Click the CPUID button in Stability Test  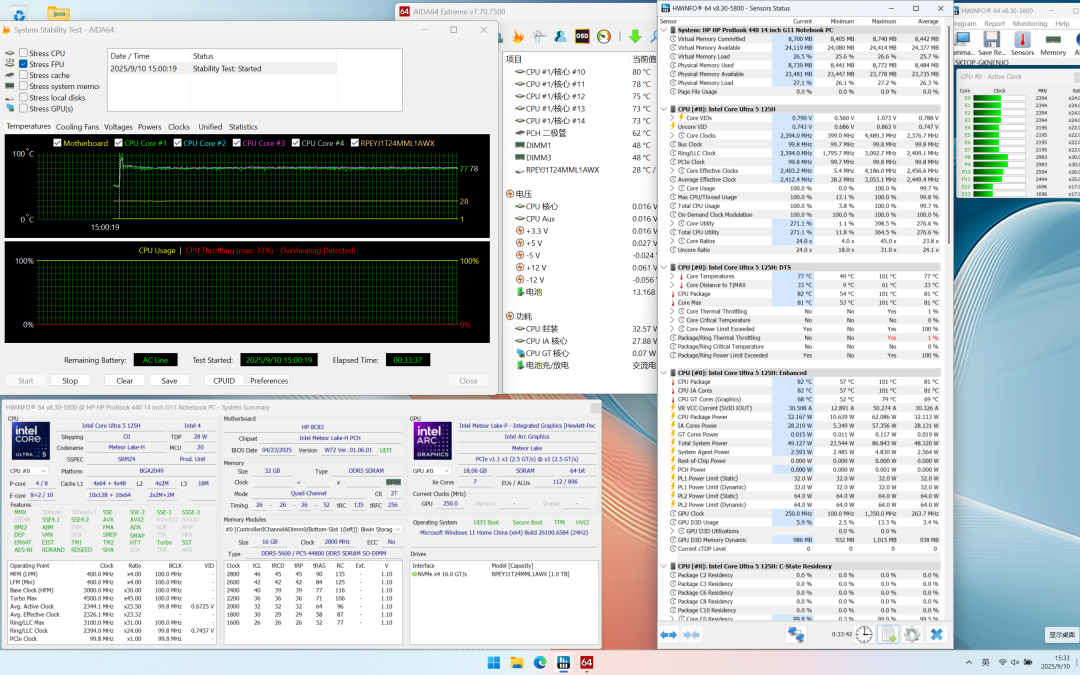224,381
